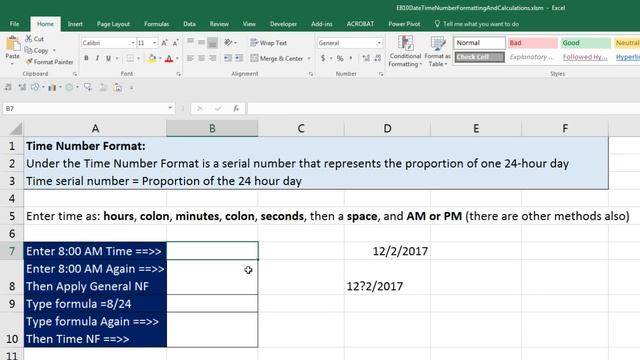
Task: Switch to the Page Layout tab
Action: point(113,24)
